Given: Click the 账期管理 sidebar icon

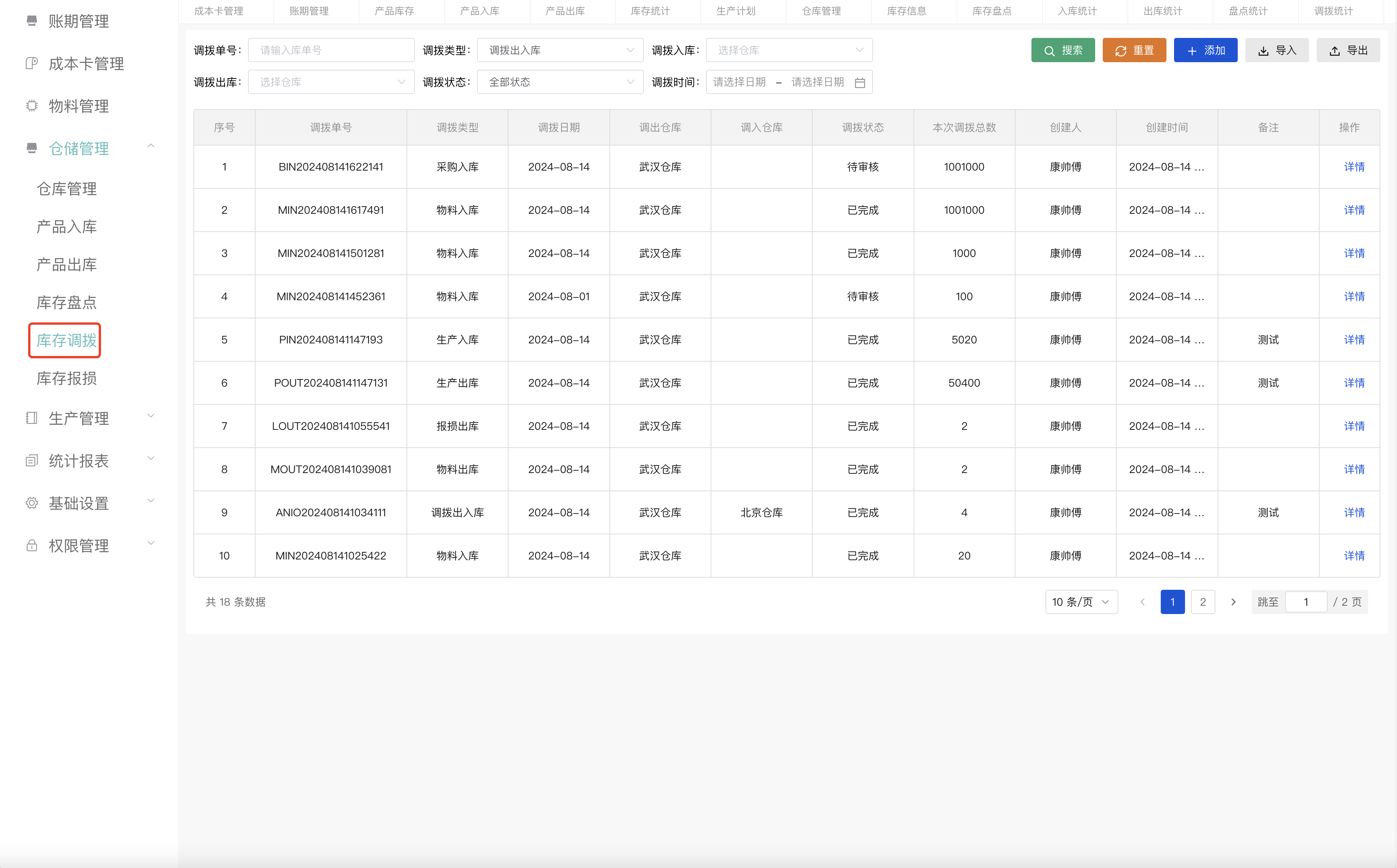Looking at the screenshot, I should pos(31,21).
